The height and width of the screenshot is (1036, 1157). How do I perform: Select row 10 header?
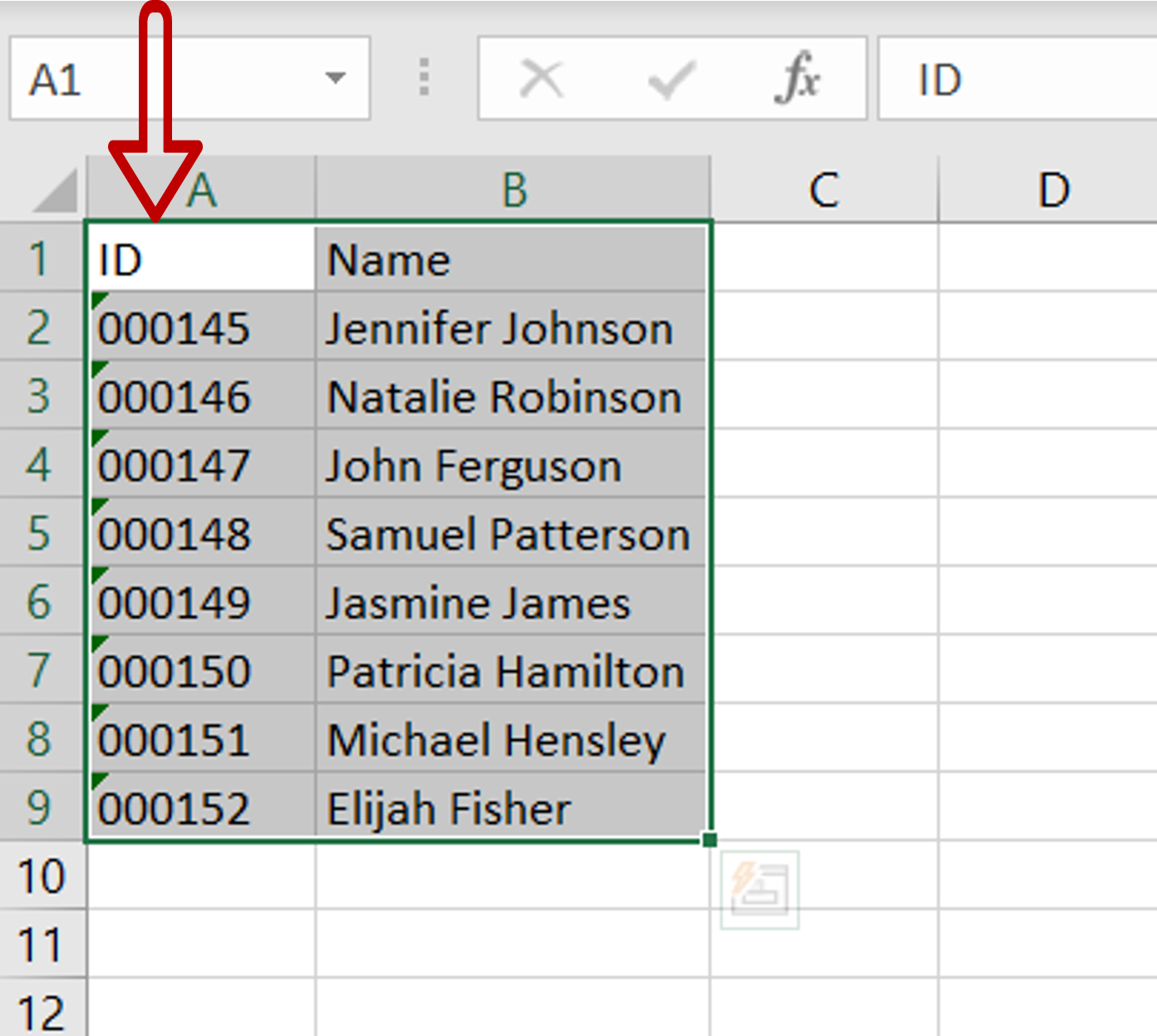pyautogui.click(x=40, y=876)
